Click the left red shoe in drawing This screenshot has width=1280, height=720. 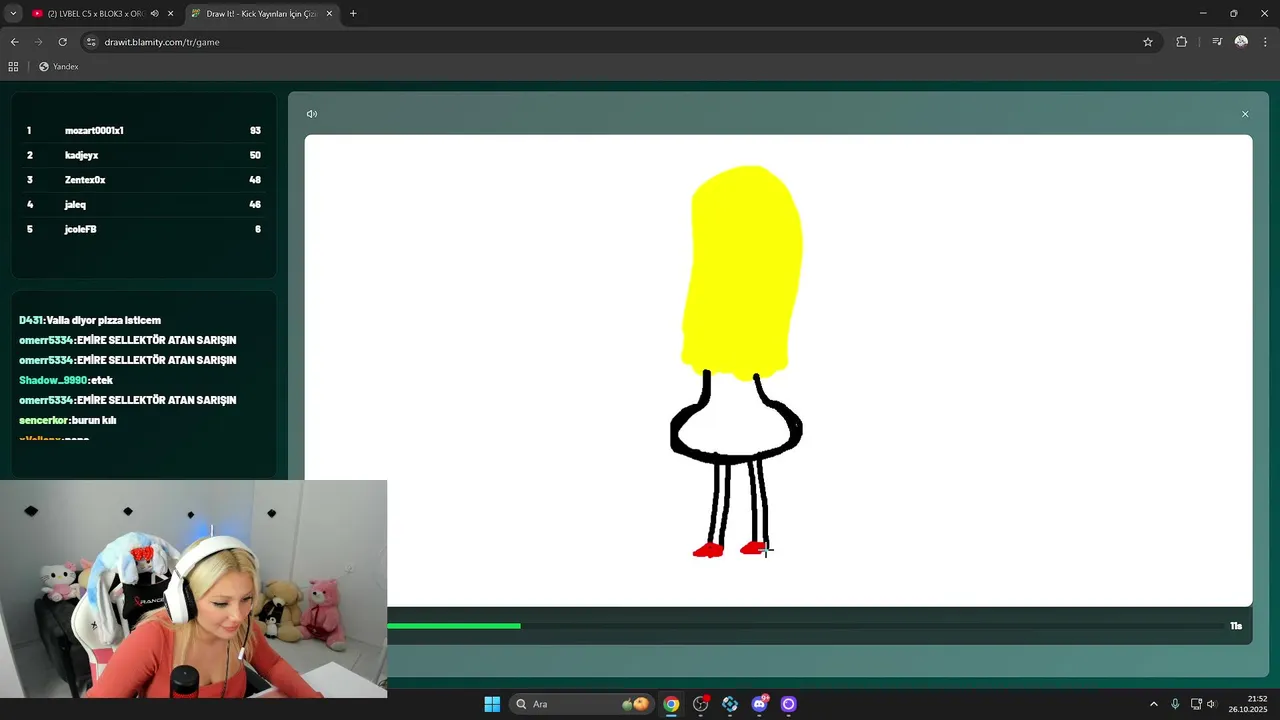[708, 550]
